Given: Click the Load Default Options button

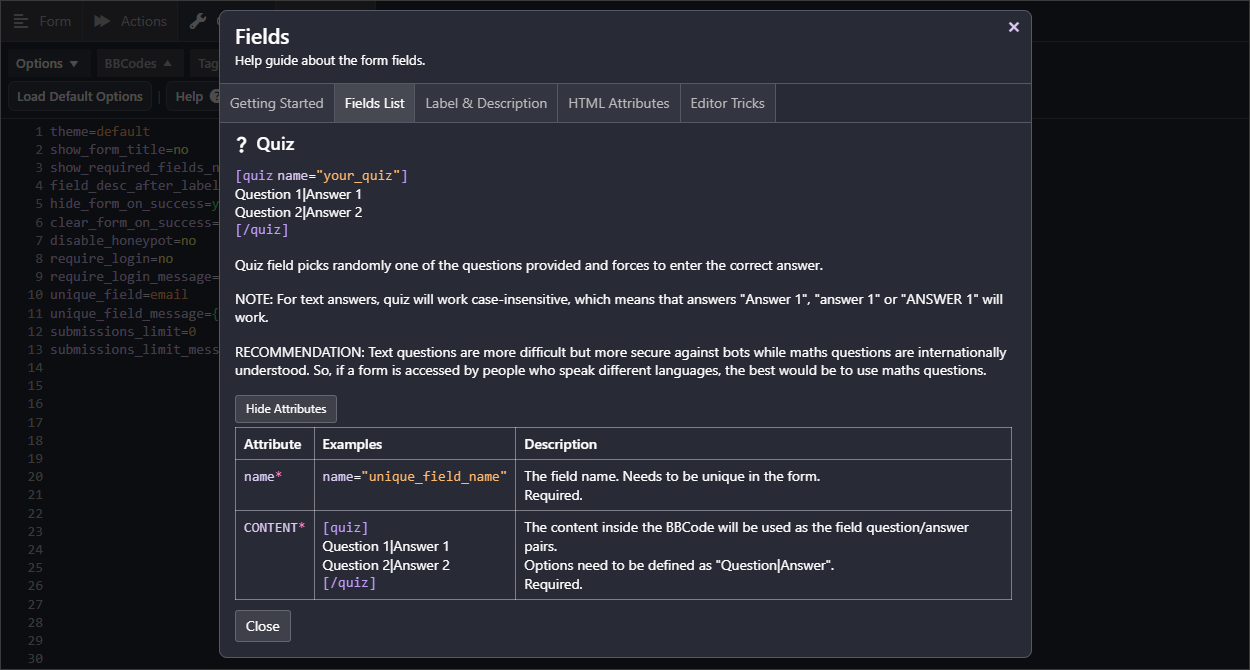Looking at the screenshot, I should [x=79, y=96].
